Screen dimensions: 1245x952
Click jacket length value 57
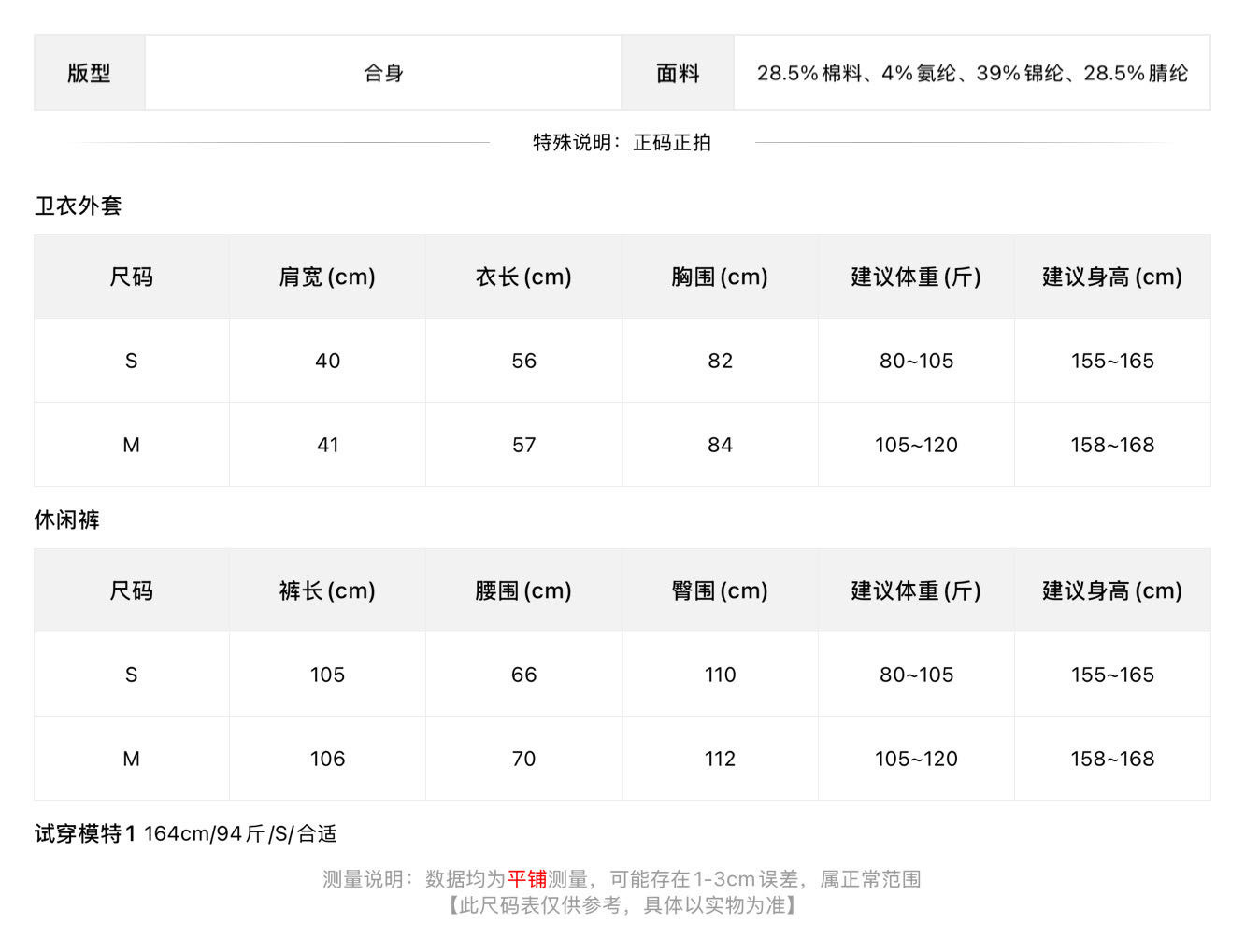(523, 445)
